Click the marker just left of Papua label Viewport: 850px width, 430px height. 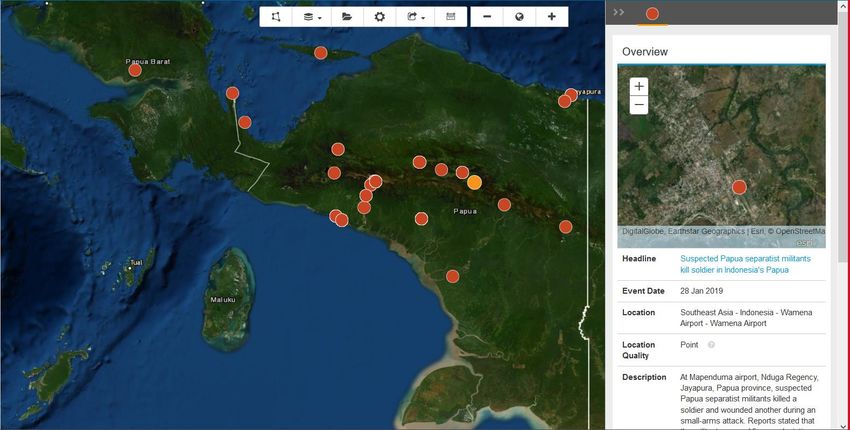[x=422, y=219]
